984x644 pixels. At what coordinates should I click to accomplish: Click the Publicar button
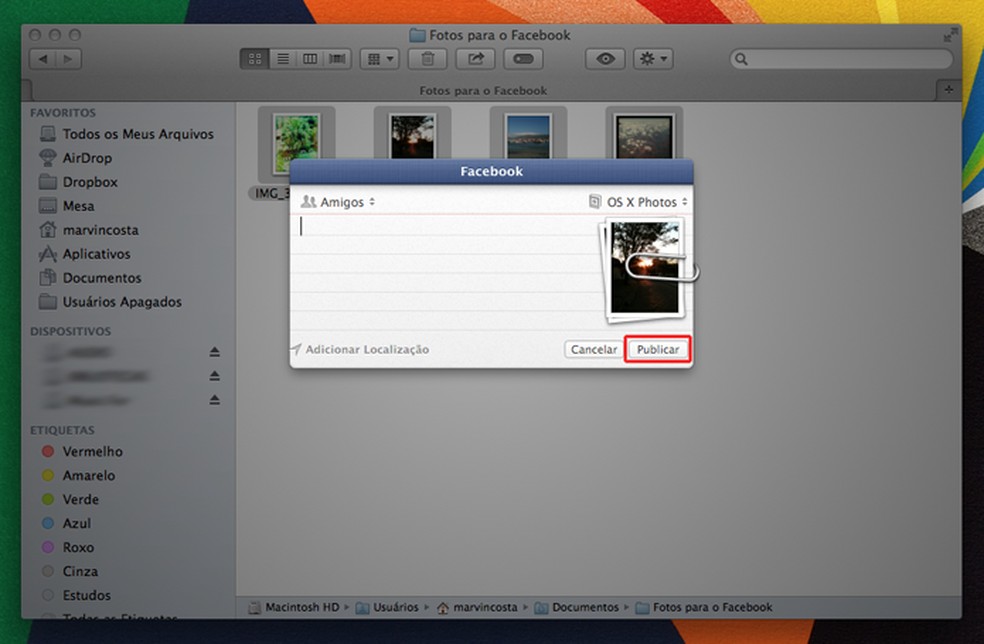(x=658, y=349)
